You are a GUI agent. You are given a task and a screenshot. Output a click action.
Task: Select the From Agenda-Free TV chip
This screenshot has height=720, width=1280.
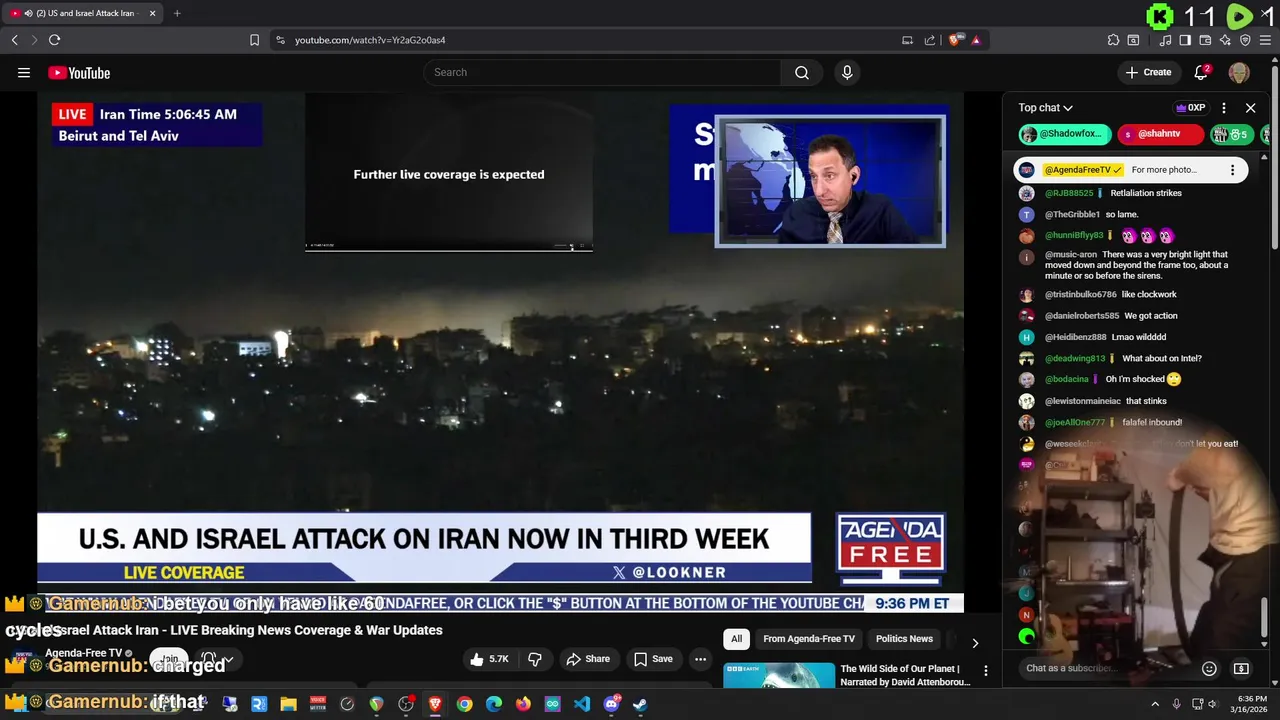click(809, 639)
